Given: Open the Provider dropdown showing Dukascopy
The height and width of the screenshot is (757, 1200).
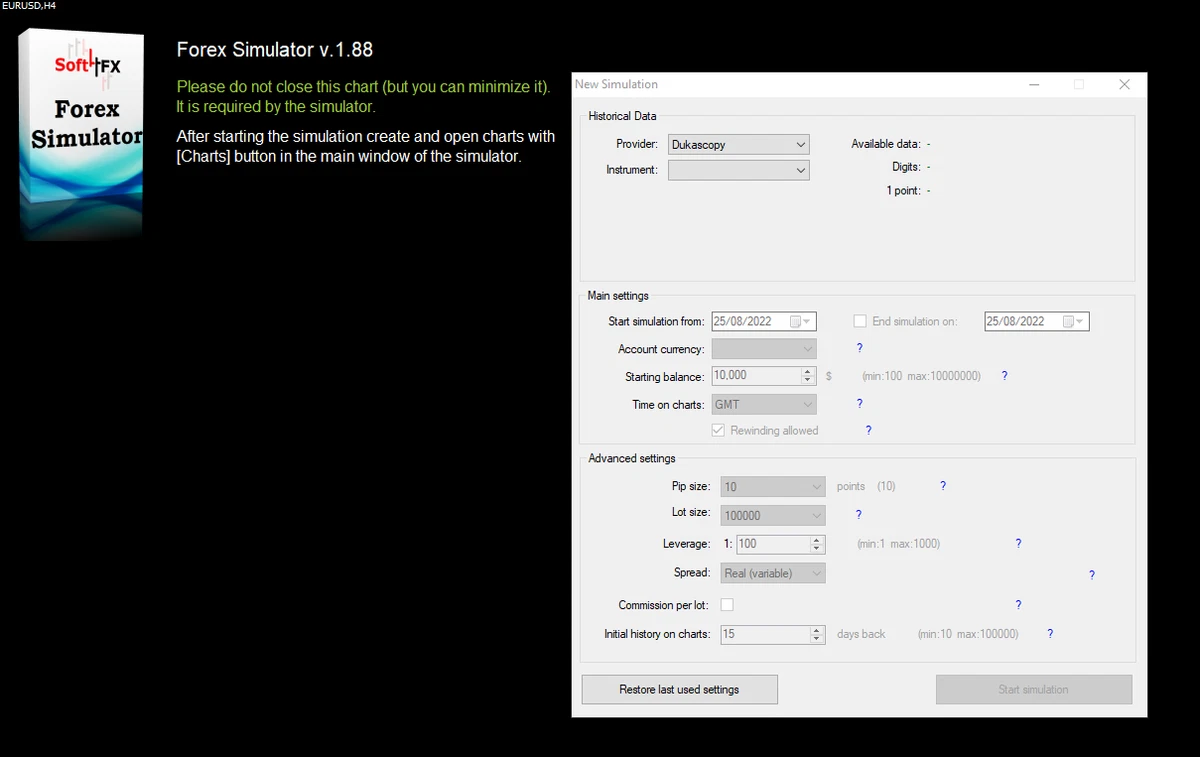Looking at the screenshot, I should tap(738, 144).
